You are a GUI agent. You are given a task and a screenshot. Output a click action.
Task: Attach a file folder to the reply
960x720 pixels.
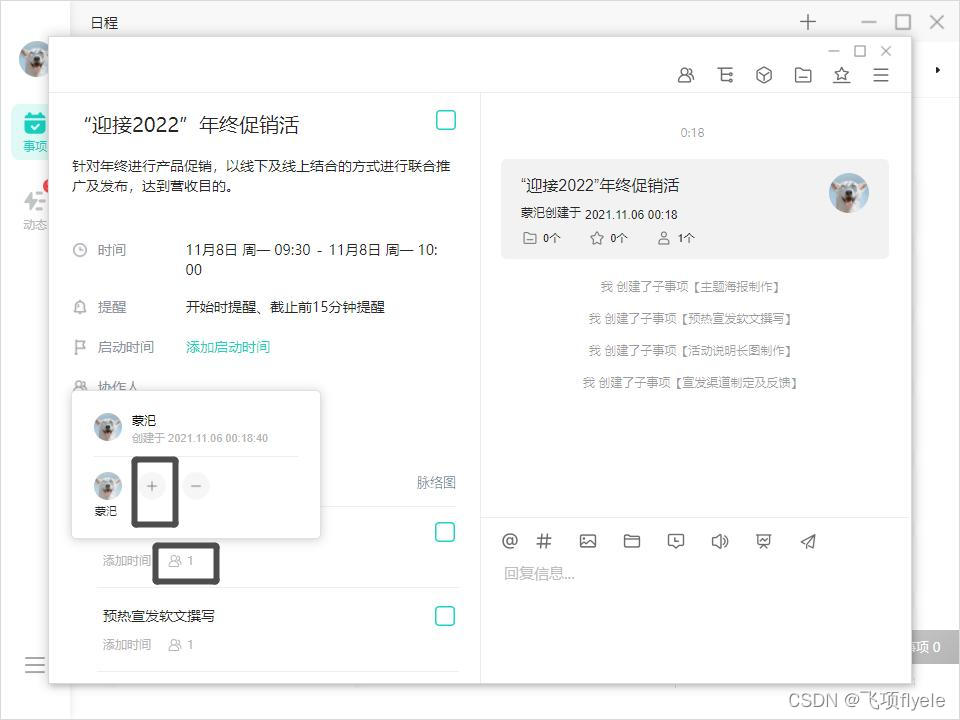[x=631, y=541]
